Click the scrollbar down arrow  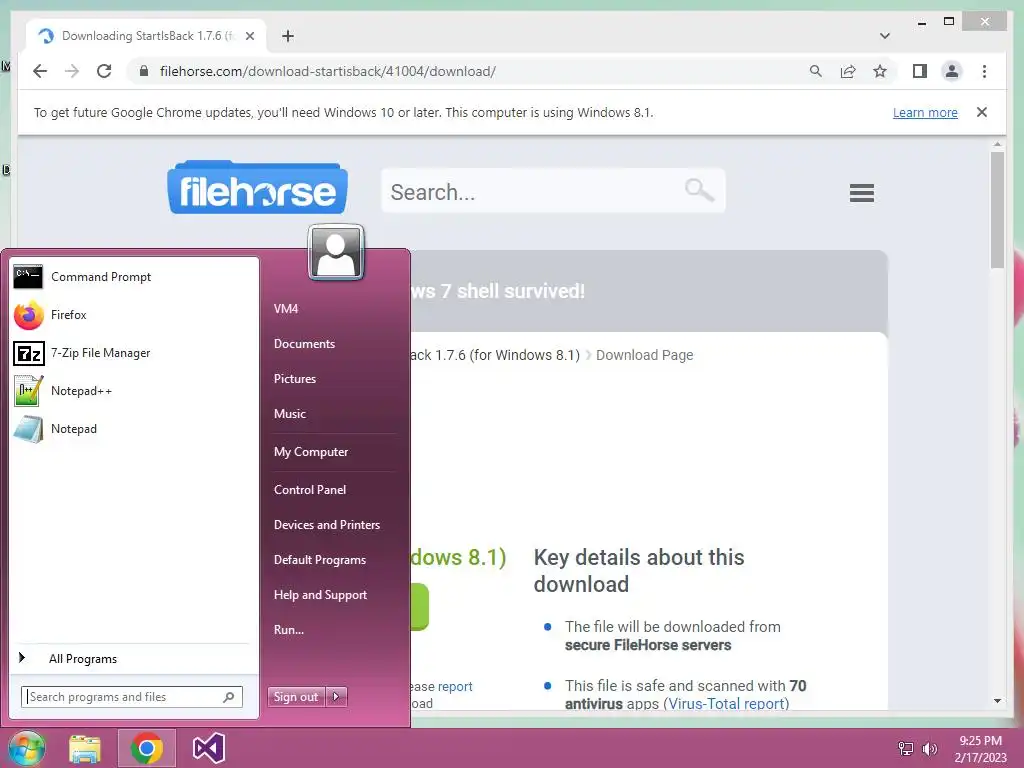click(x=997, y=701)
